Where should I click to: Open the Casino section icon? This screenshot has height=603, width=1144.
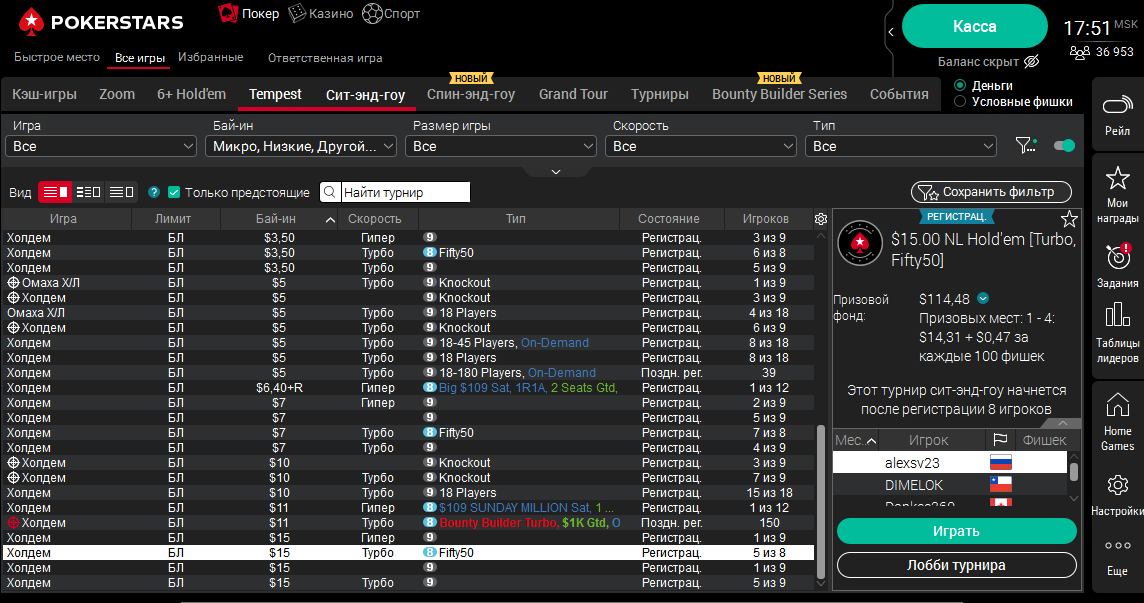coord(297,13)
